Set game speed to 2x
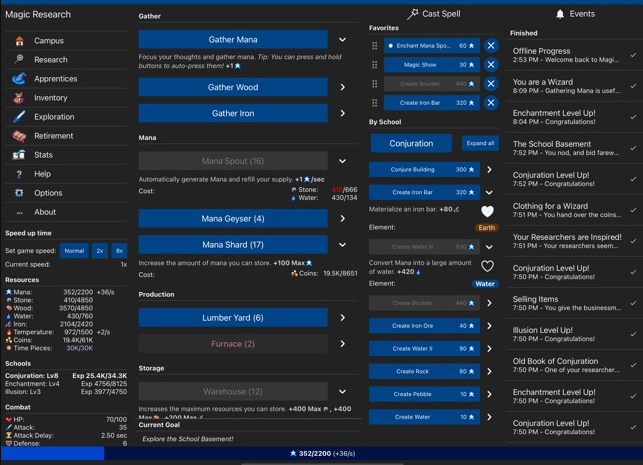Viewport: 643px width, 465px height. (100, 251)
